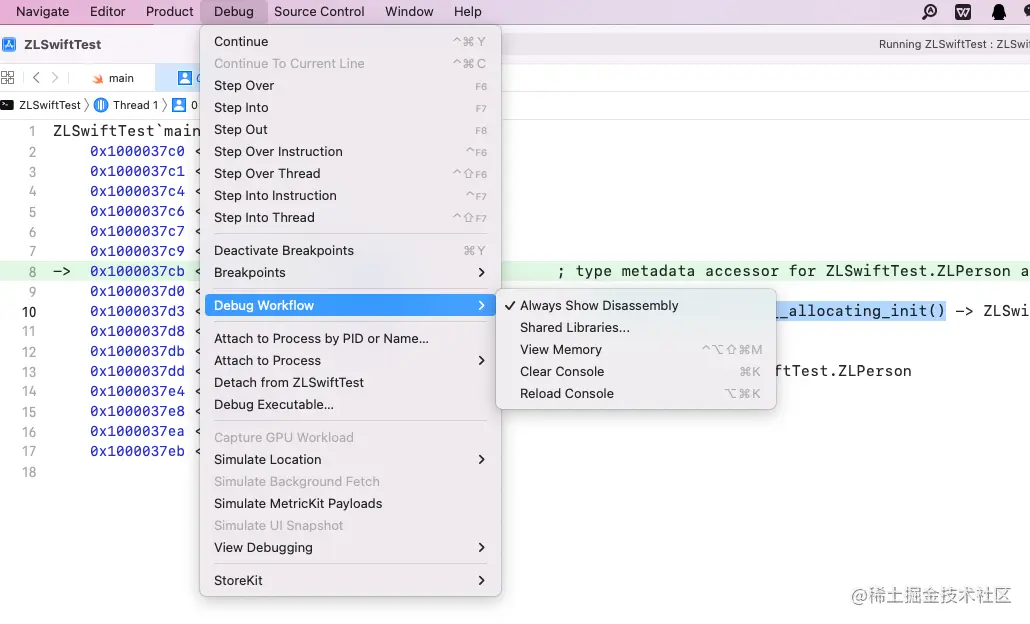Click the ZLSwiftTest app icon in toolbar

[9, 44]
